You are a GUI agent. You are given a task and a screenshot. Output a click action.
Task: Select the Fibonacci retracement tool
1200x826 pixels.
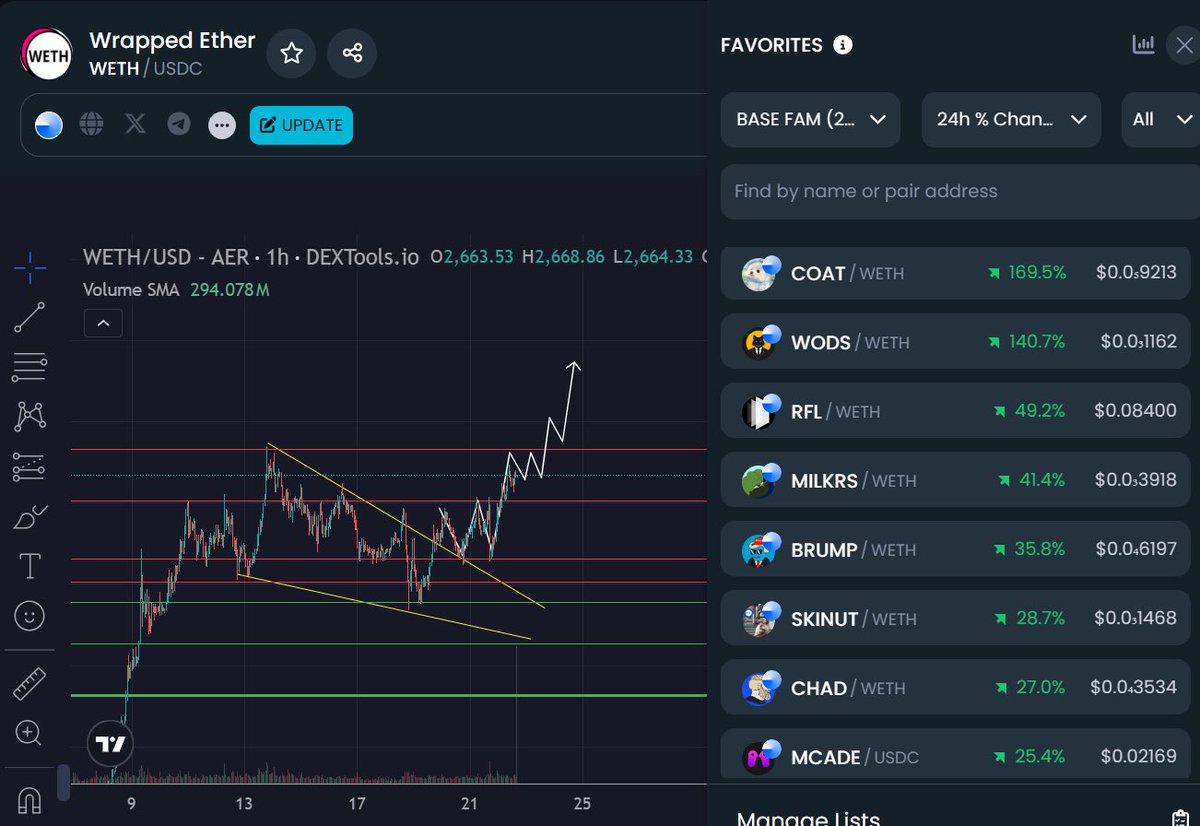click(x=30, y=367)
